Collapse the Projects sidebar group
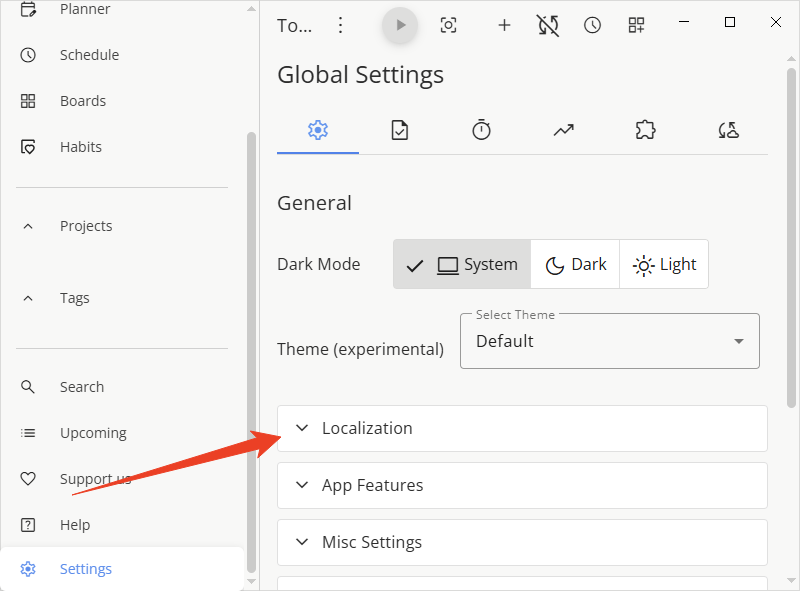Image resolution: width=800 pixels, height=591 pixels. pyautogui.click(x=29, y=226)
